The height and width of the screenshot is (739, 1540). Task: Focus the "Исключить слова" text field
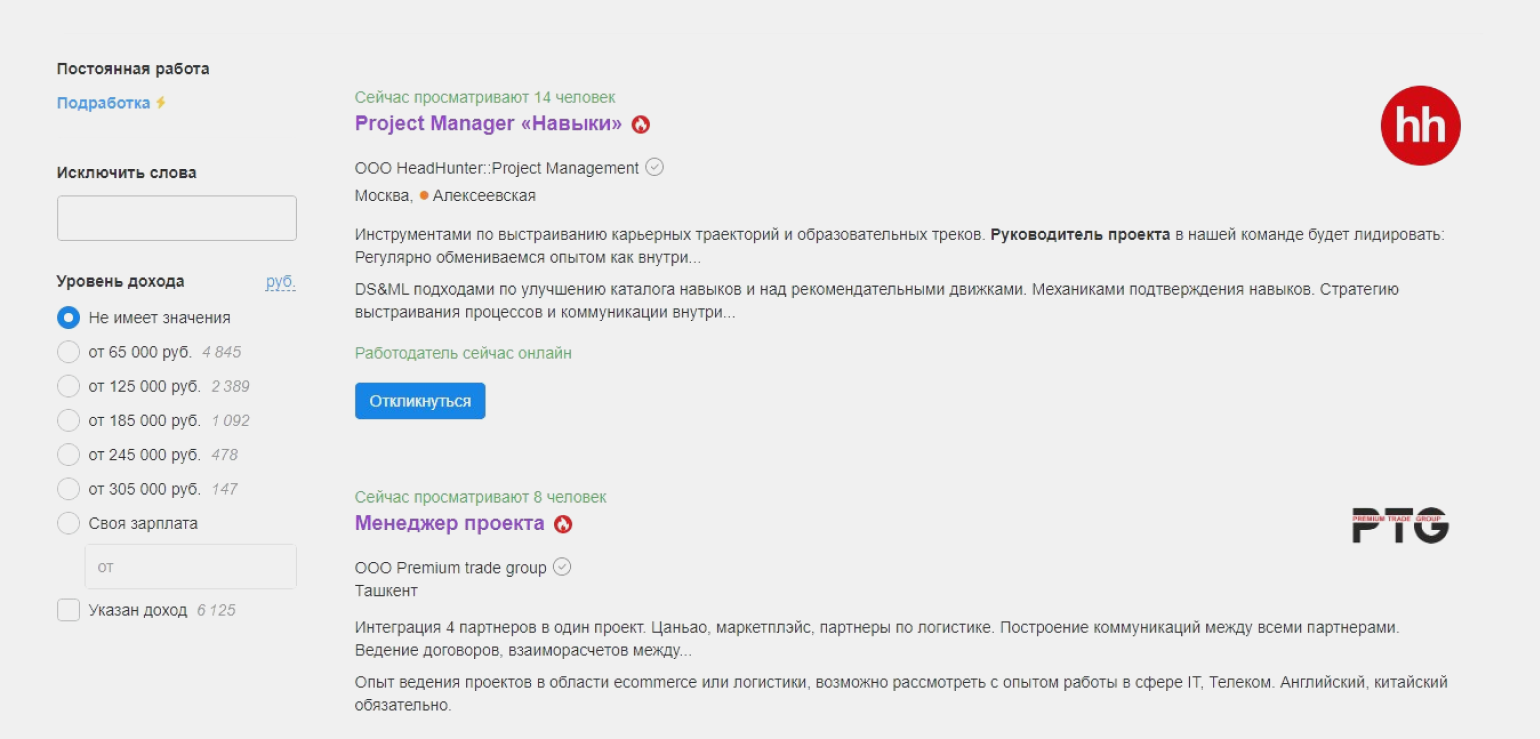tap(177, 218)
